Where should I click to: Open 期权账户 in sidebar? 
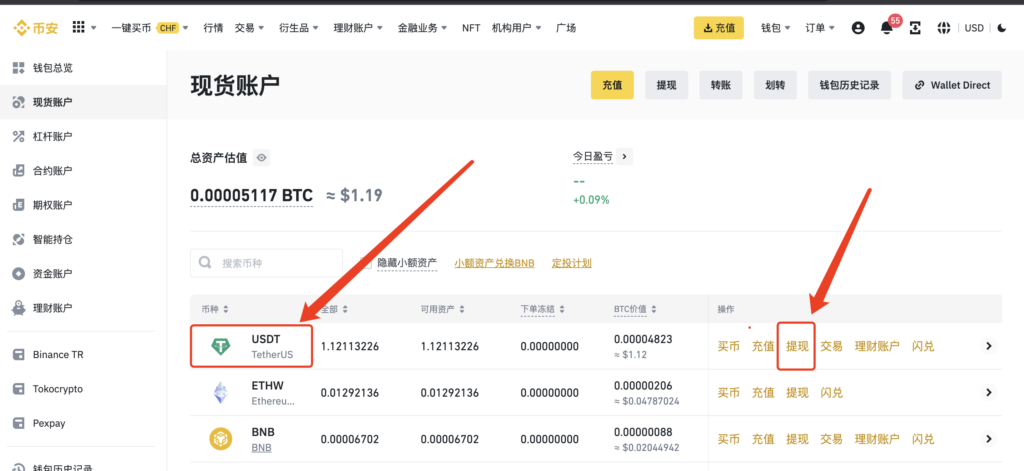(83, 205)
